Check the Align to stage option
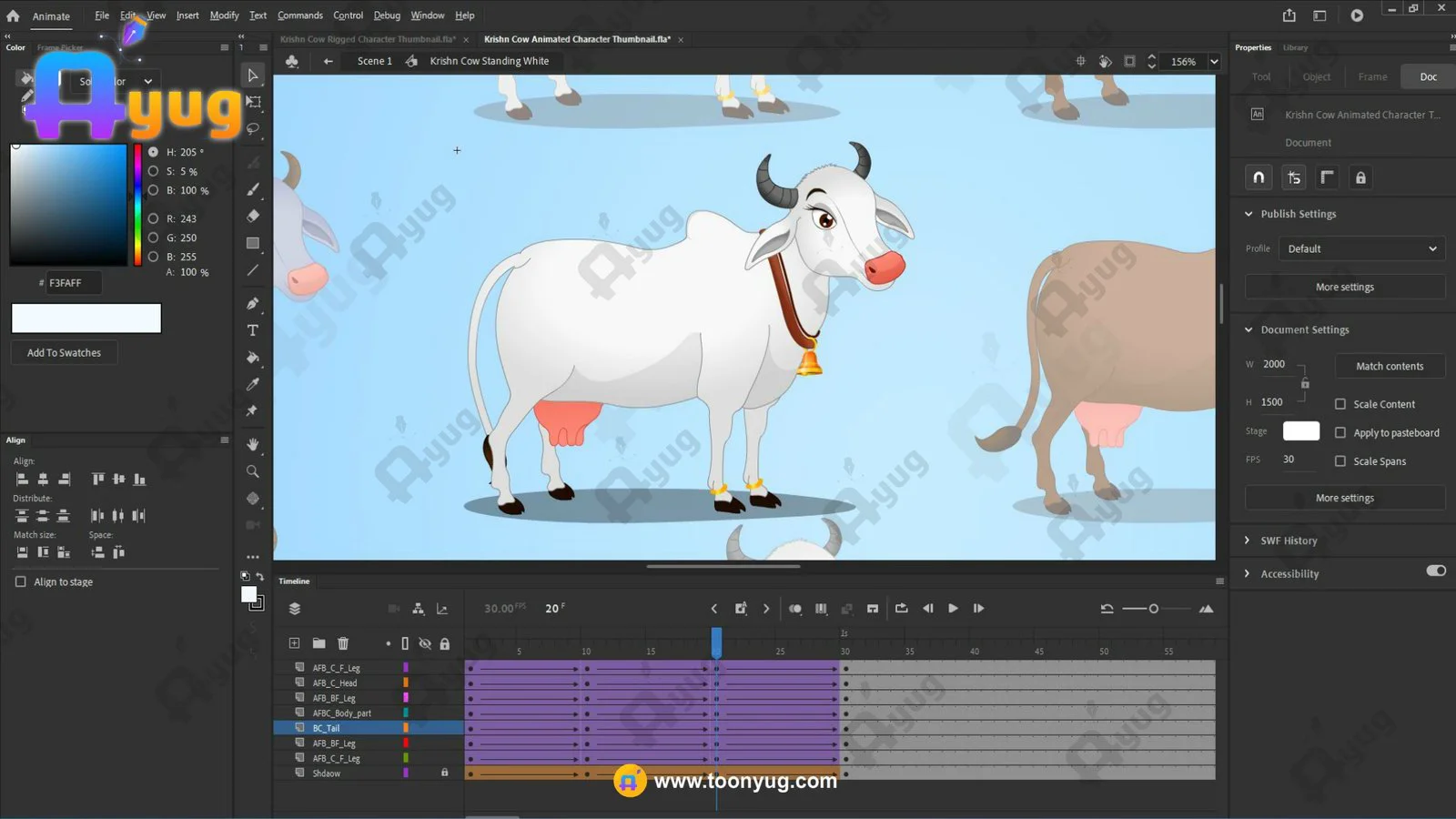Screen dimensions: 1456x819 point(21,581)
